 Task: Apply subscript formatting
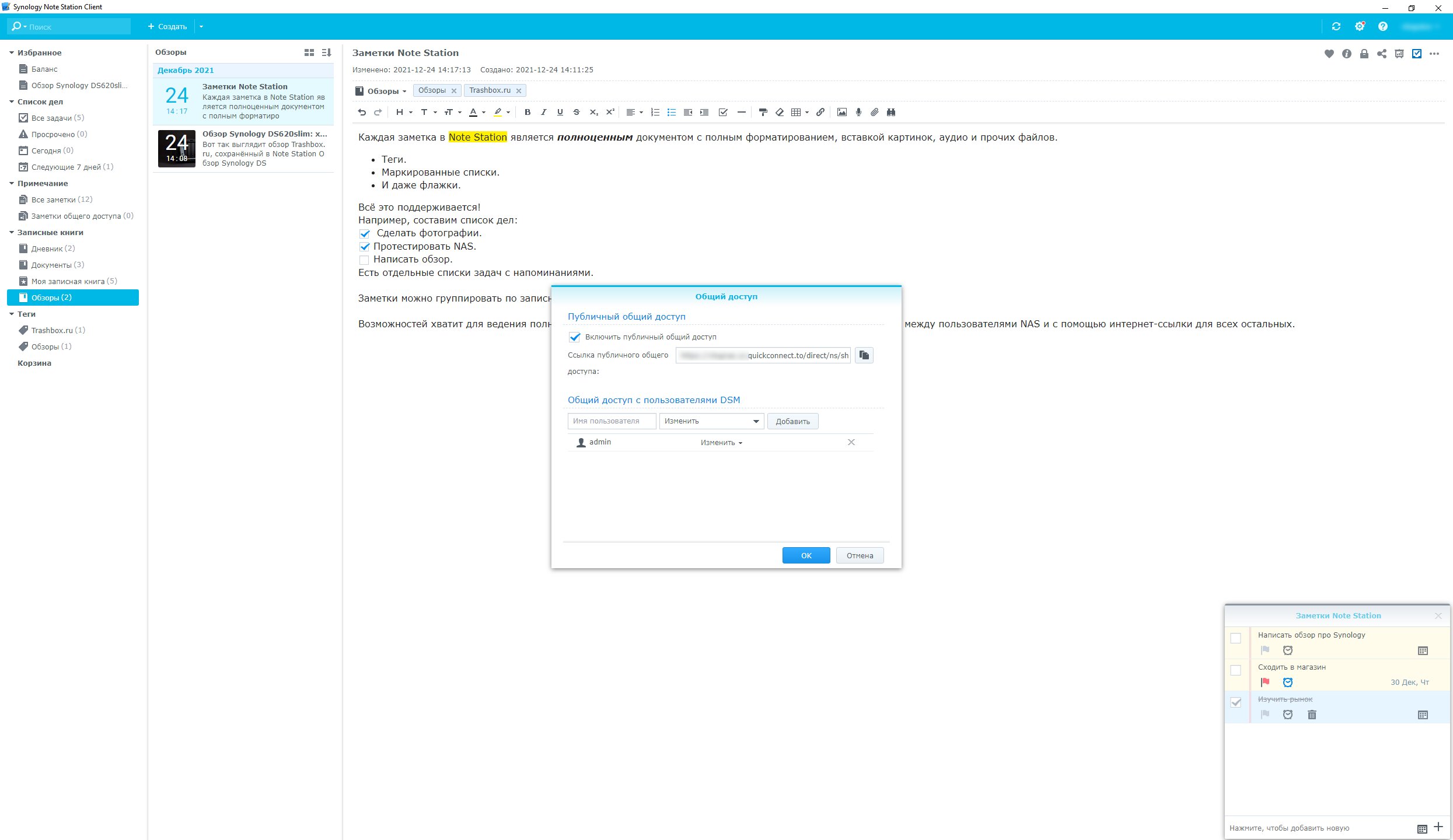click(593, 112)
